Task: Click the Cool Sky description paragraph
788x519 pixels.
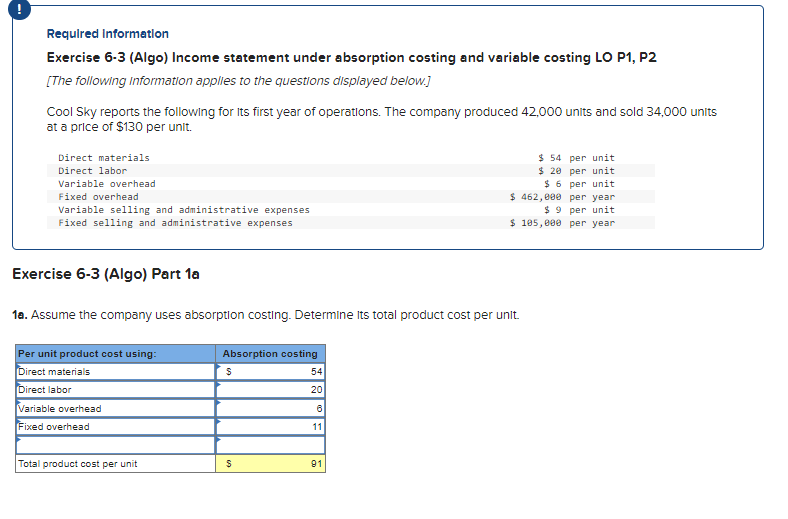Action: [x=382, y=119]
